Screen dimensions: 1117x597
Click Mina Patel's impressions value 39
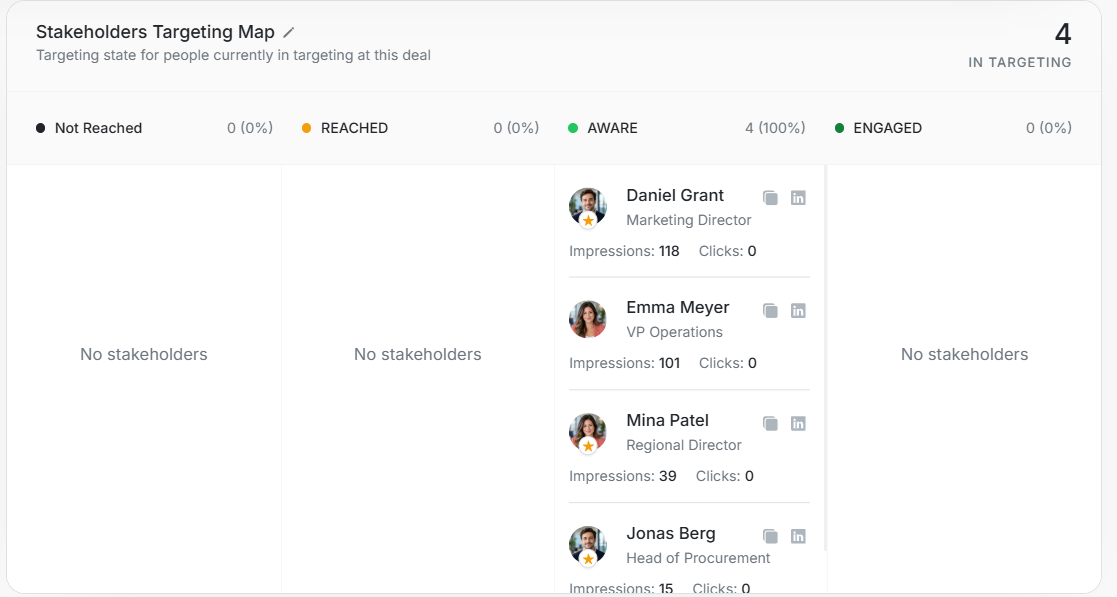tap(667, 476)
